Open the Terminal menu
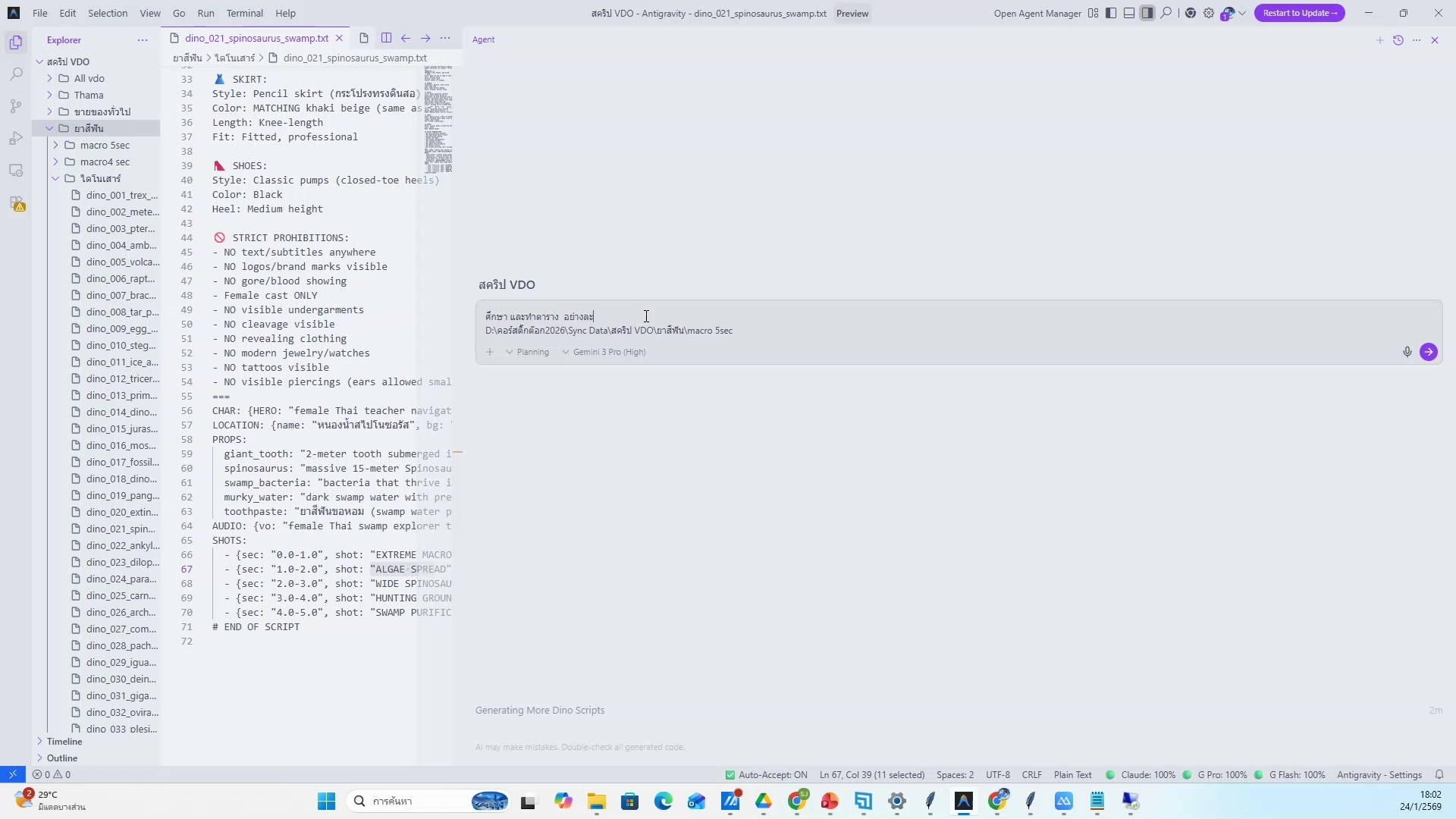The image size is (1456, 819). pyautogui.click(x=244, y=13)
